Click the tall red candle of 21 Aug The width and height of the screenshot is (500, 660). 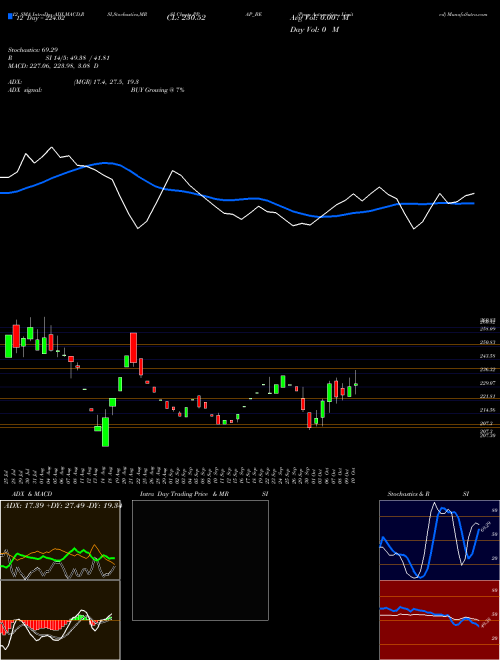point(133,348)
